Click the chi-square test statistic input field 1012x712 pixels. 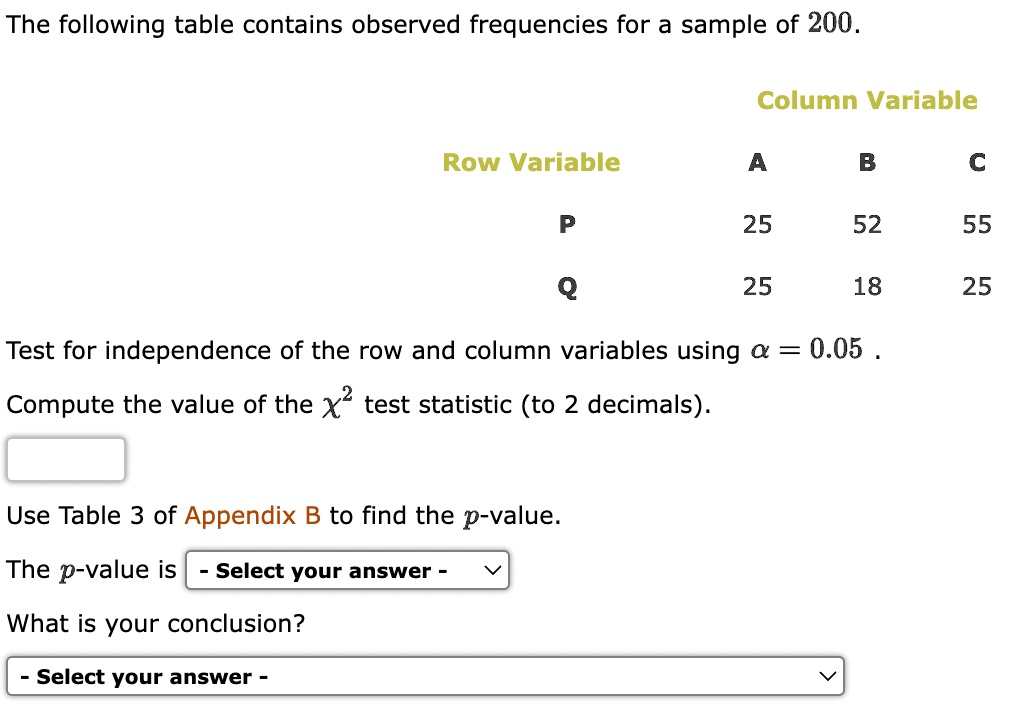click(65, 459)
